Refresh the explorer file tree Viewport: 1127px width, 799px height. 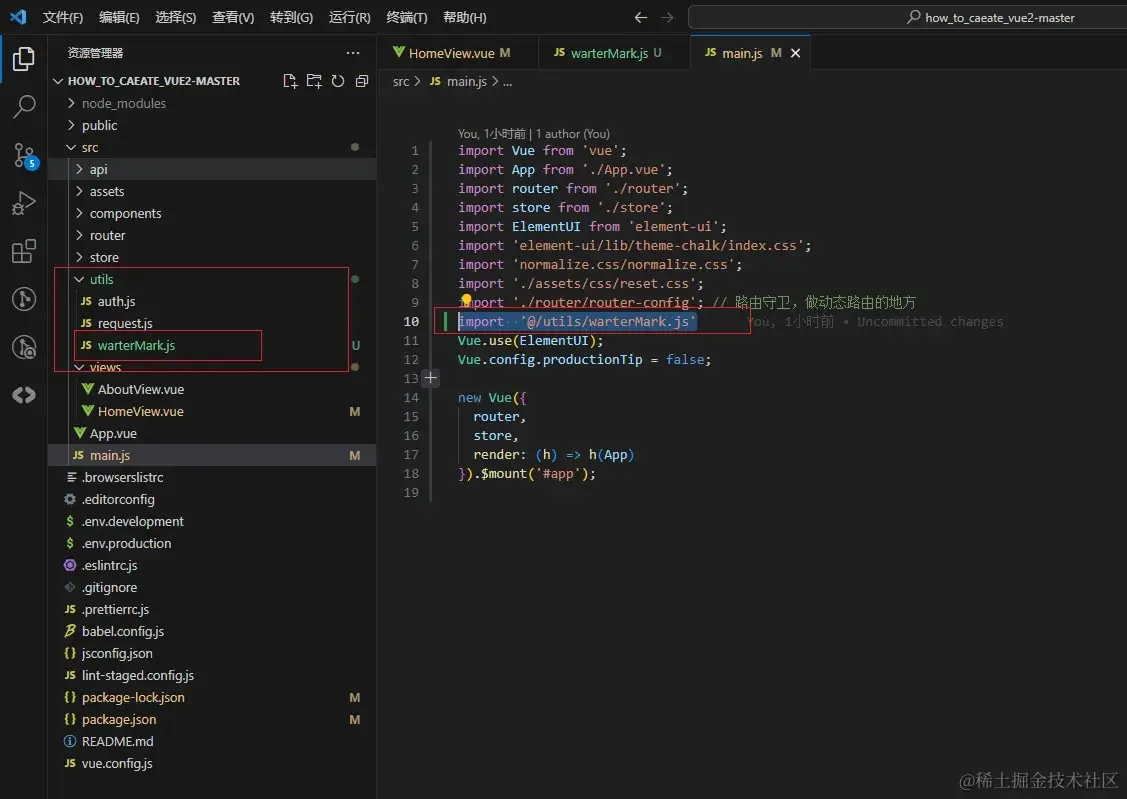[x=338, y=81]
